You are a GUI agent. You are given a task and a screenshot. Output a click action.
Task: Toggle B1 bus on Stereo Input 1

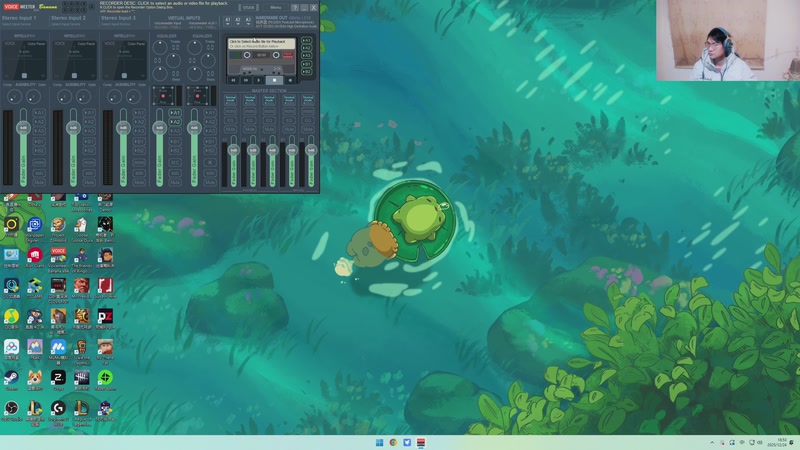tap(39, 141)
